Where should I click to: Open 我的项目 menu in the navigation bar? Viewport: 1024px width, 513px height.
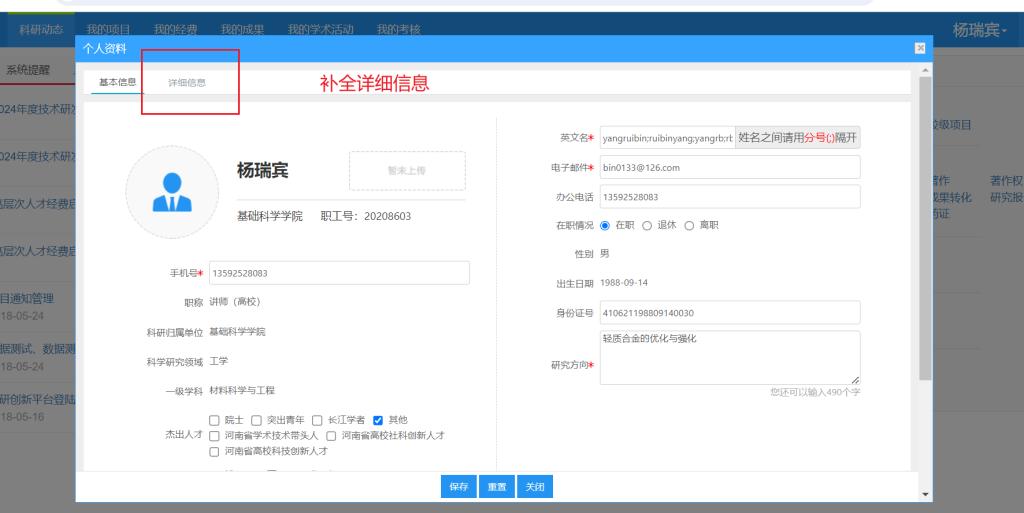click(x=108, y=30)
